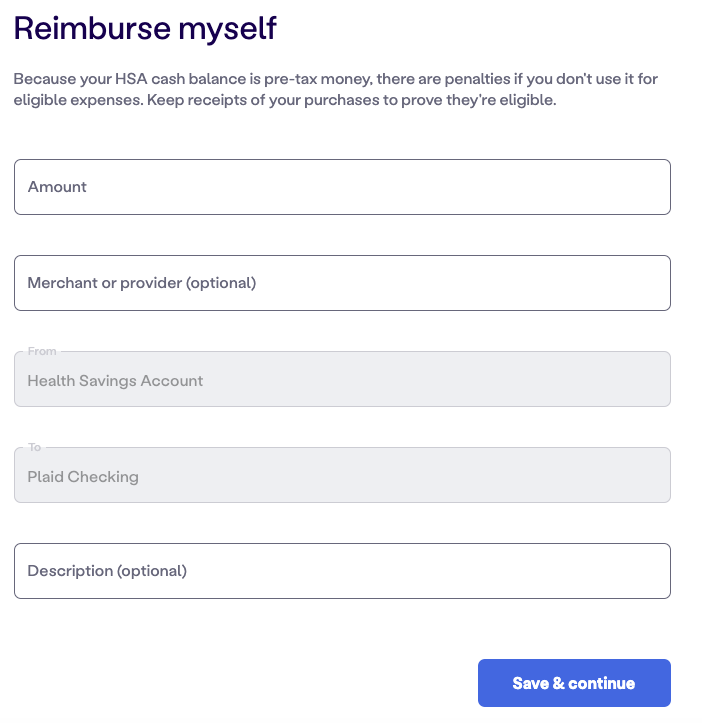Click the Save & continue button
The height and width of the screenshot is (723, 702).
pyautogui.click(x=574, y=683)
